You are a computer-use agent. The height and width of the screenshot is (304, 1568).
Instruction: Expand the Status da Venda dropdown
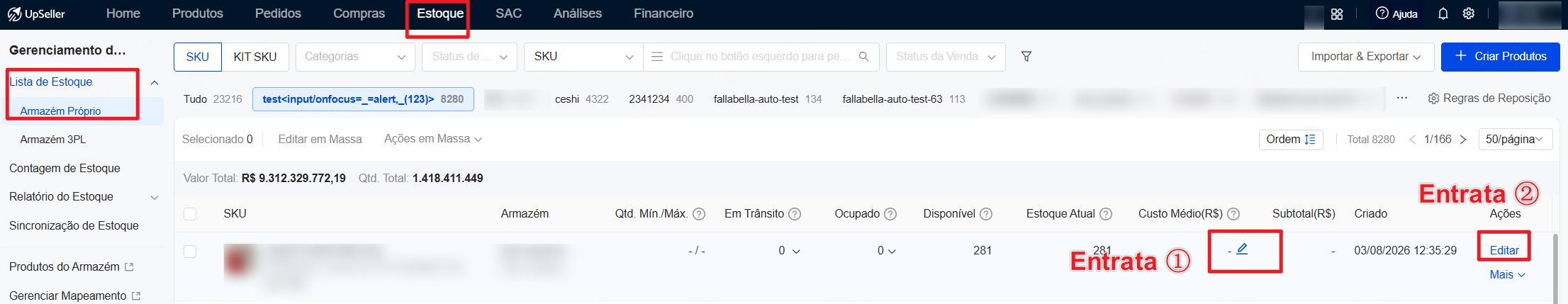click(946, 57)
